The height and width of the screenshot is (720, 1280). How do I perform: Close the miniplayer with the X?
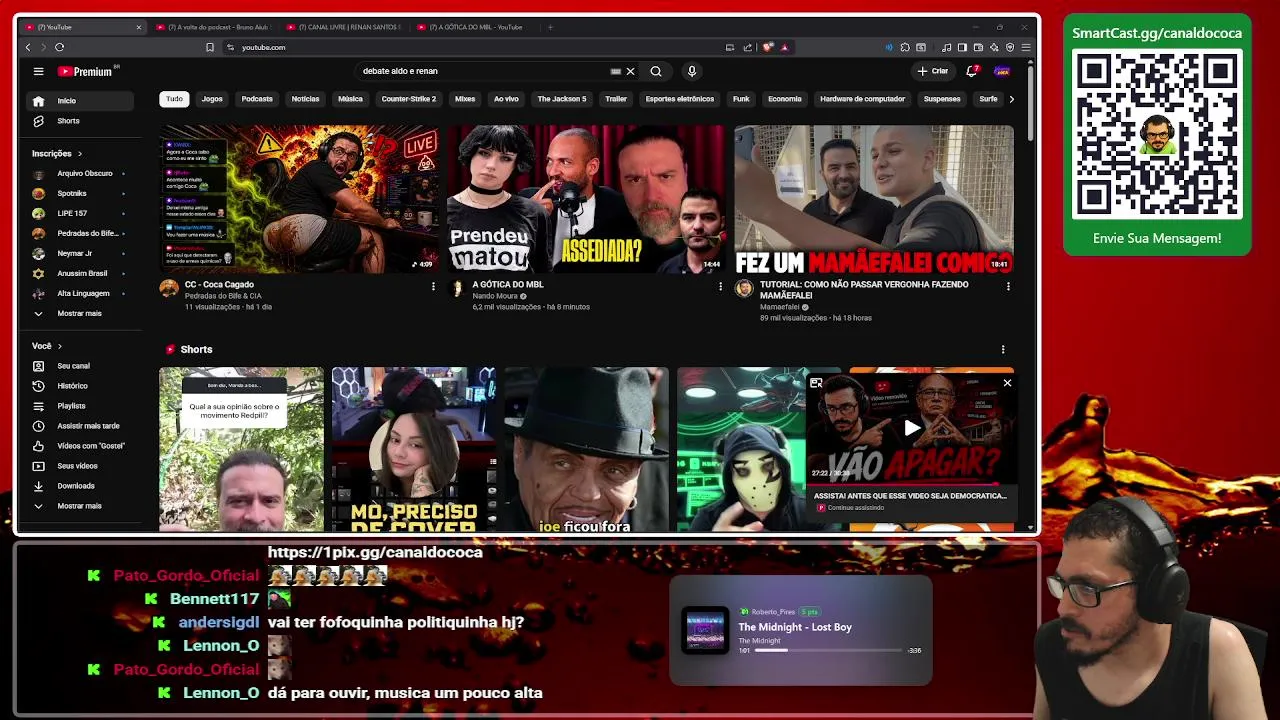coord(1007,383)
